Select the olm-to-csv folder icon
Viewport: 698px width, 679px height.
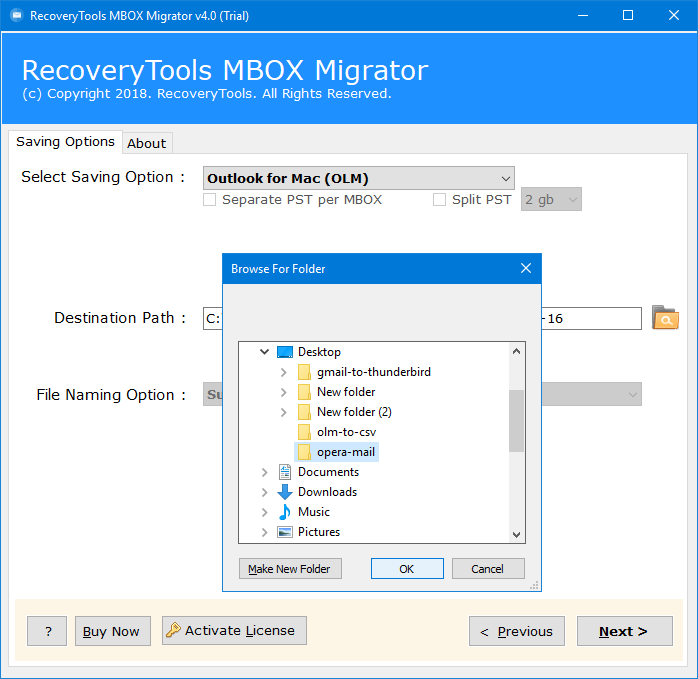click(x=305, y=432)
